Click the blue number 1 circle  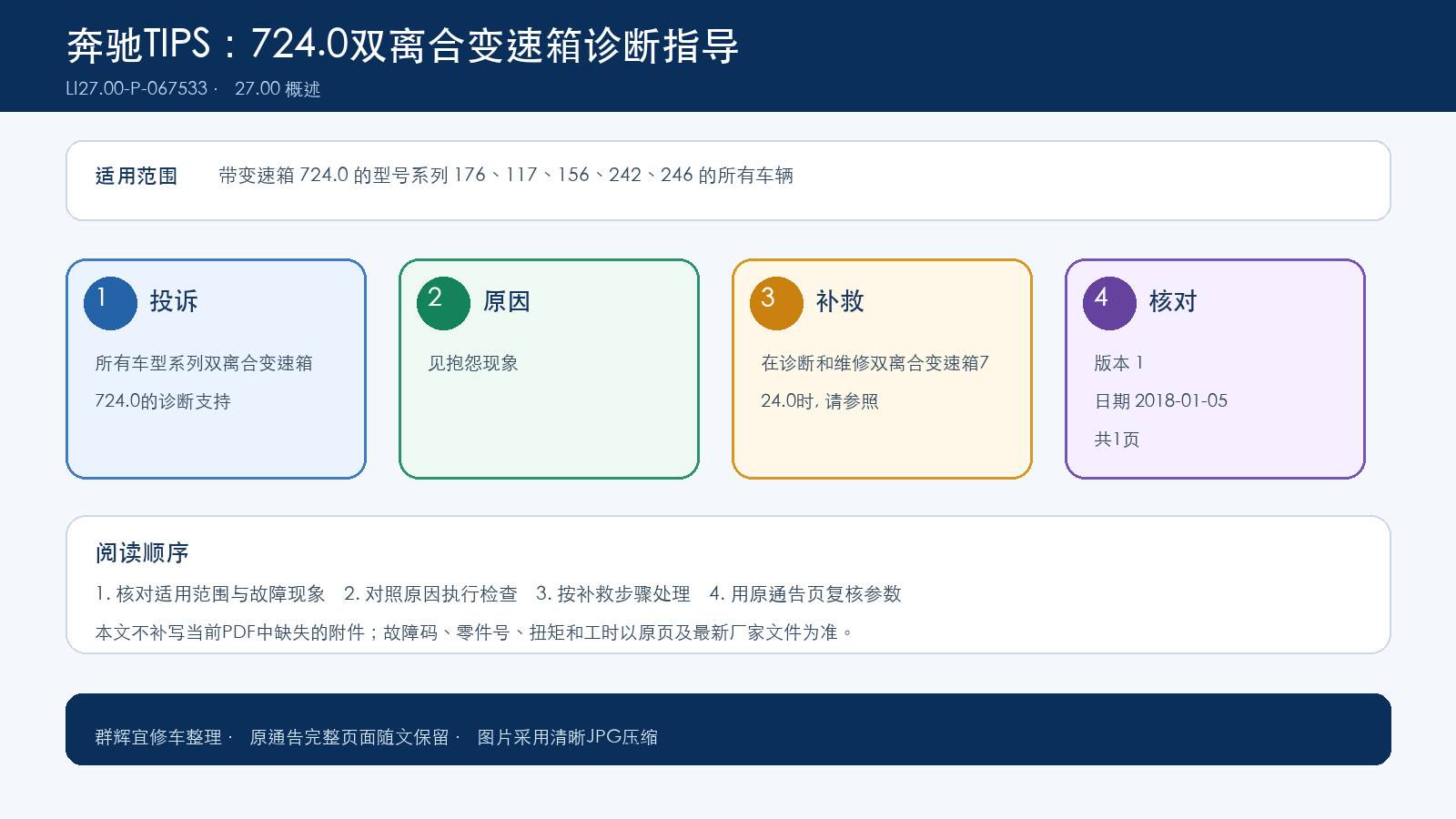coord(110,303)
